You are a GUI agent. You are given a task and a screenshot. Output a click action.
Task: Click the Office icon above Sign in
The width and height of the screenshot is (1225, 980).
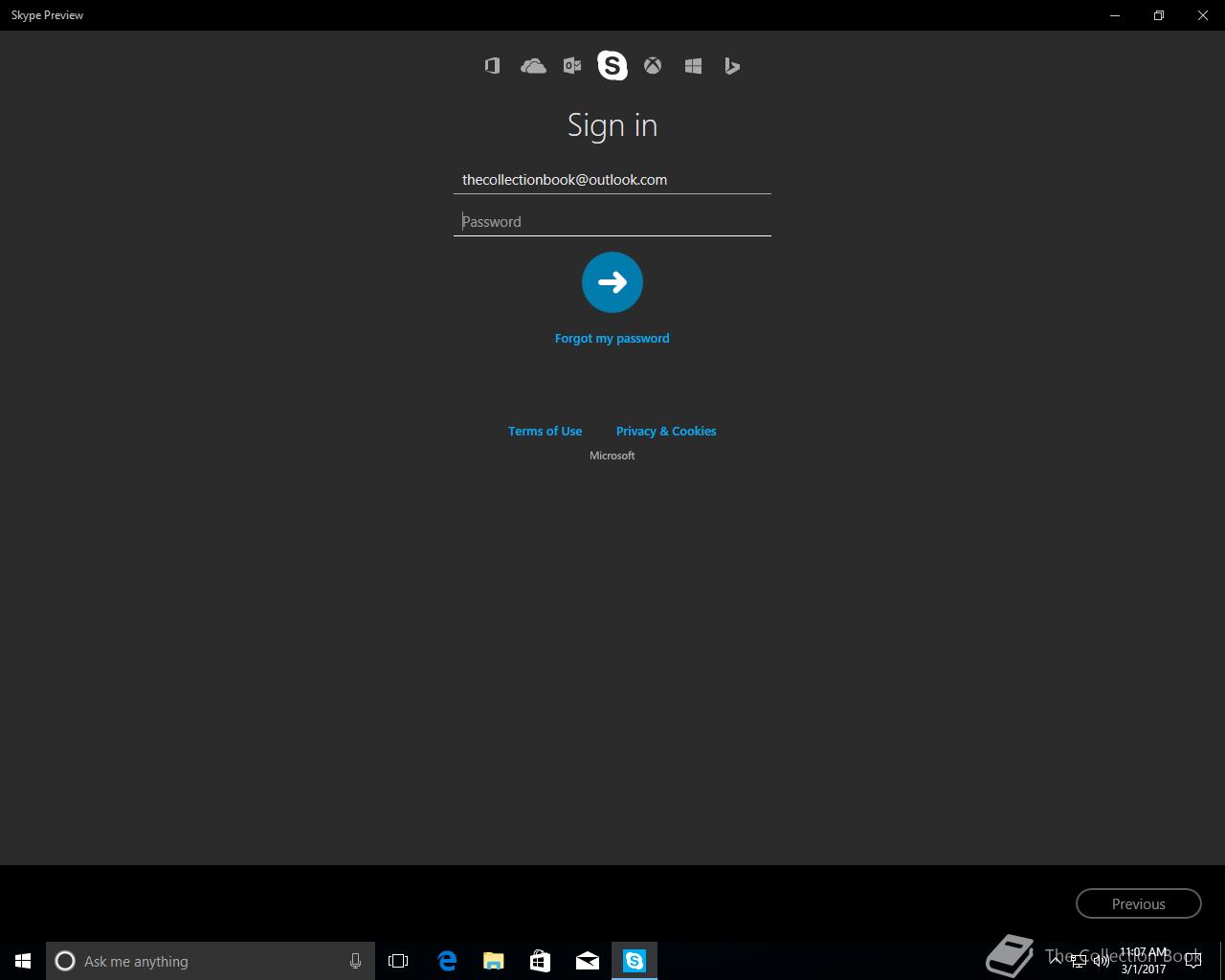point(492,66)
